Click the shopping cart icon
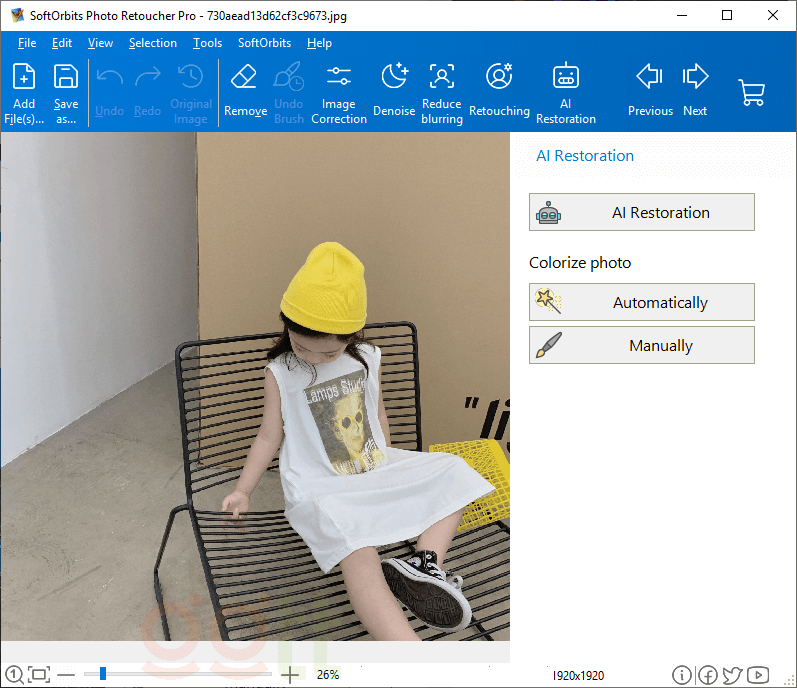The image size is (797, 688). (x=752, y=92)
